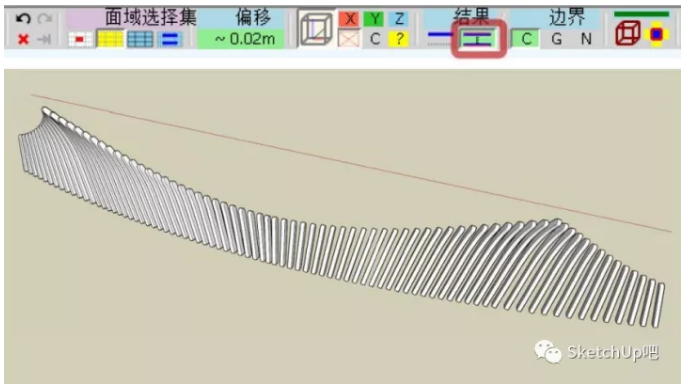Select the yellow grid face selection mode
Screen dimensions: 692x391
[x=110, y=39]
